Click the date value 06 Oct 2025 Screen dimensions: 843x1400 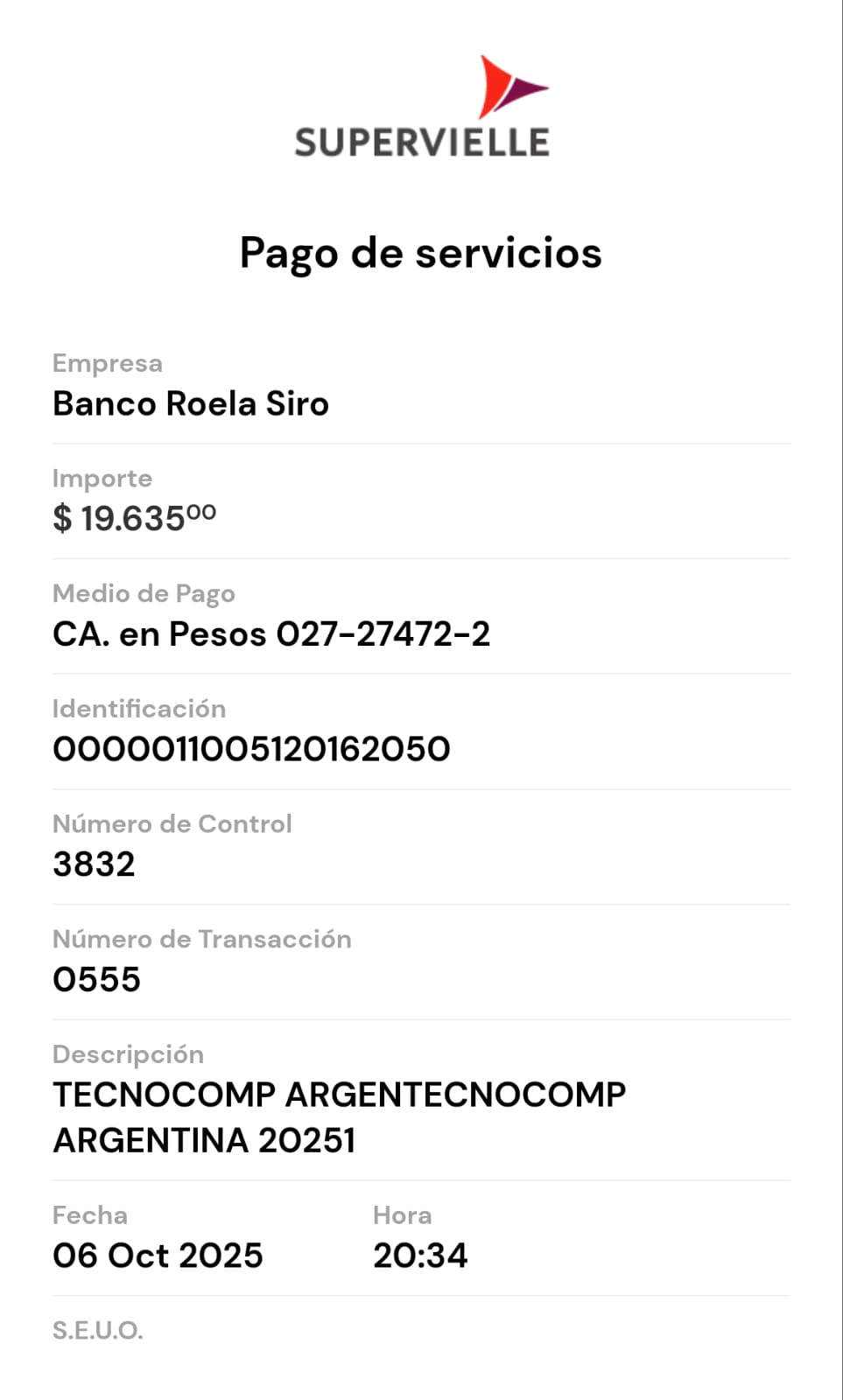(x=158, y=1256)
